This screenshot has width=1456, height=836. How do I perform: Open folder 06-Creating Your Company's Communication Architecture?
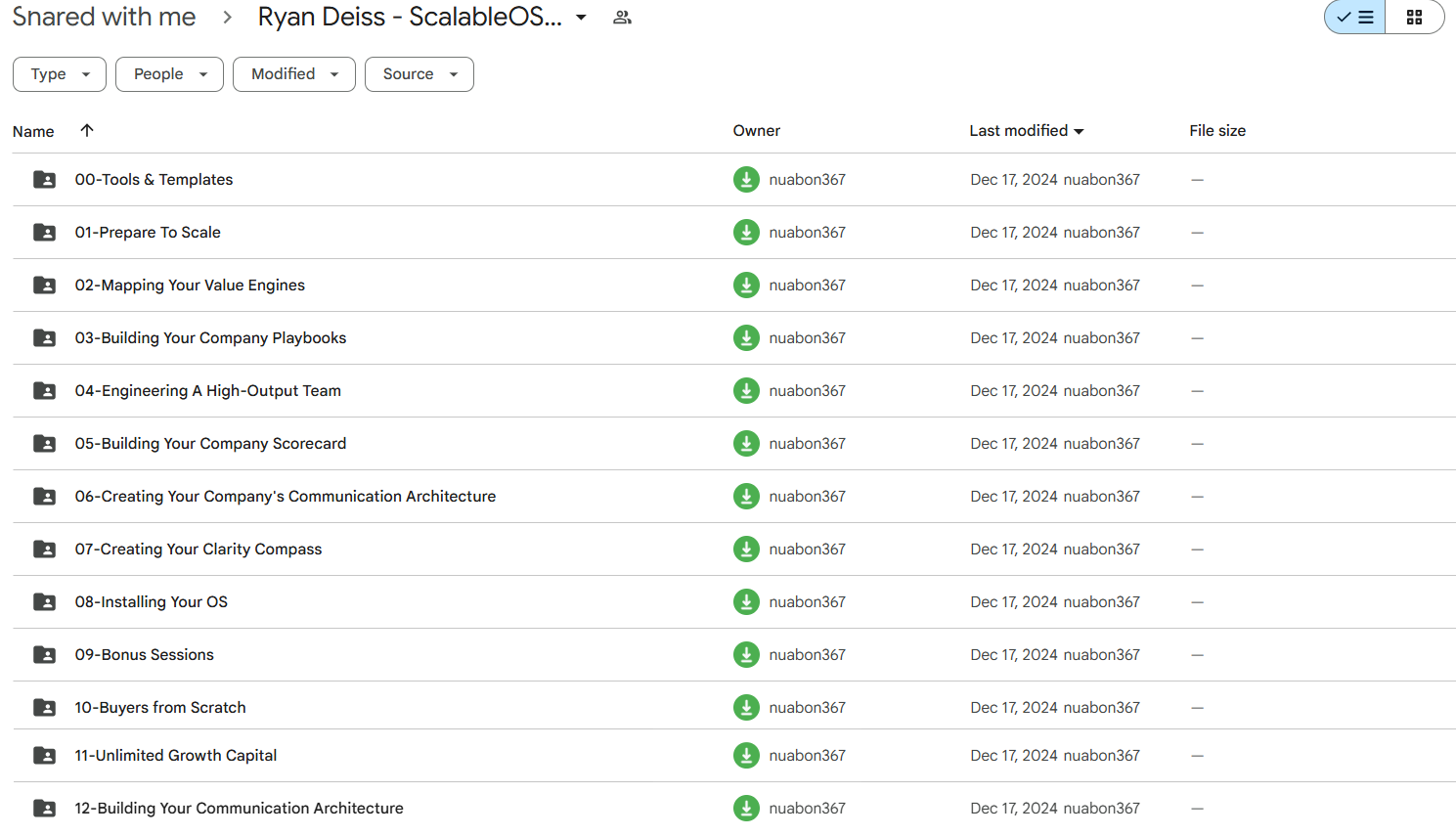[286, 497]
